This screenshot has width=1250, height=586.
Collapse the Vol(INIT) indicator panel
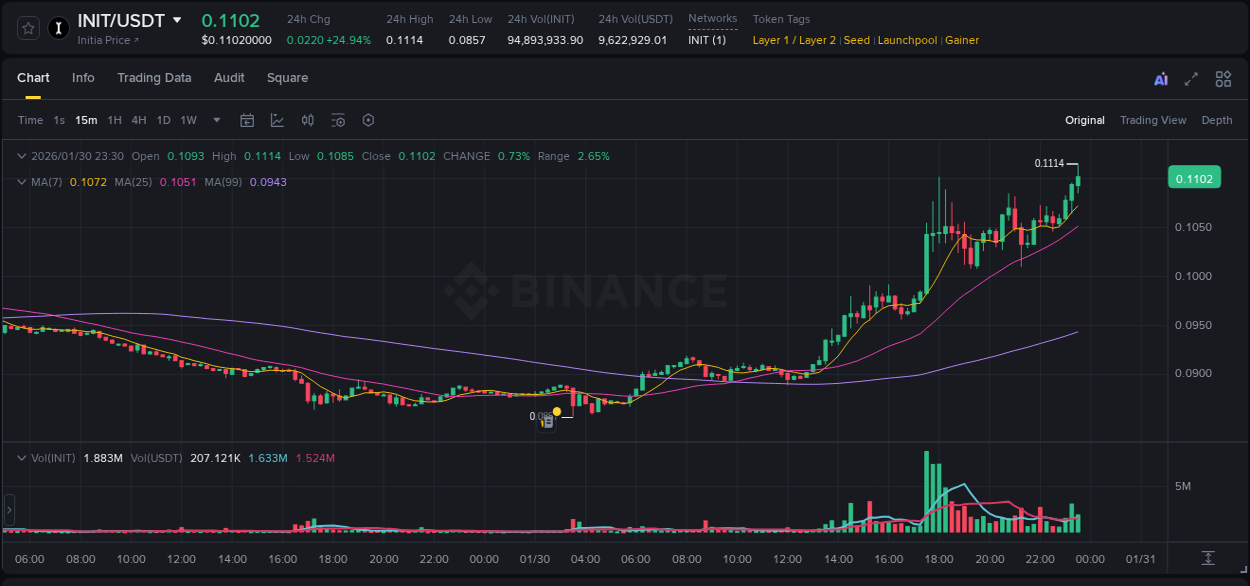(21, 457)
